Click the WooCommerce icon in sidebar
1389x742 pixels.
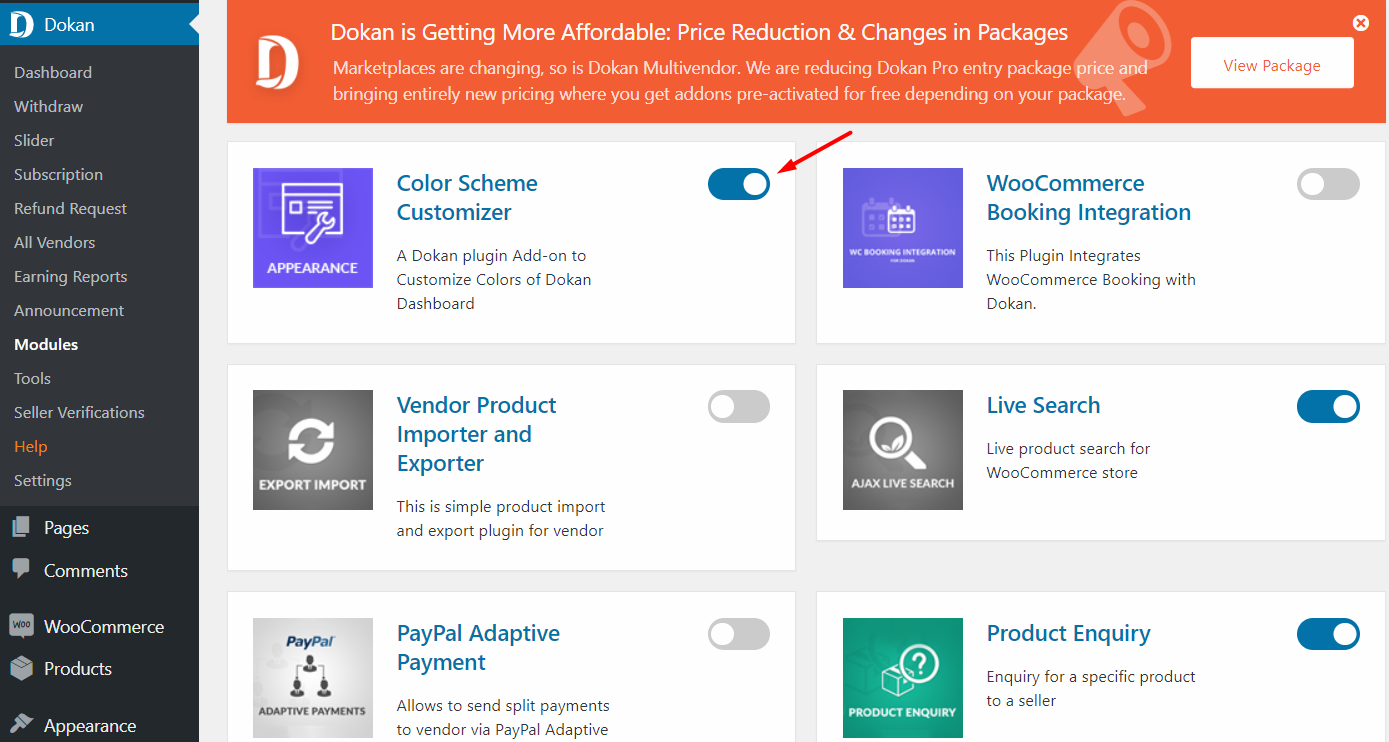pos(21,626)
